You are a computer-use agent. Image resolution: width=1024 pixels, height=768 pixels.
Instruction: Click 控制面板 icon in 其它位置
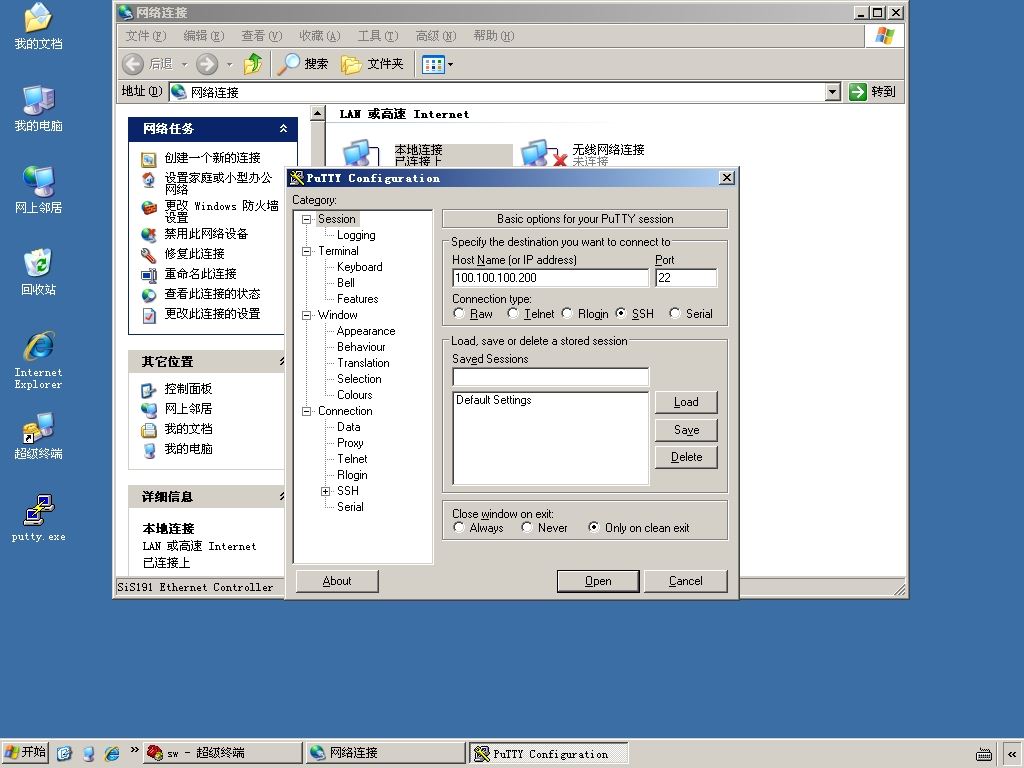(149, 390)
